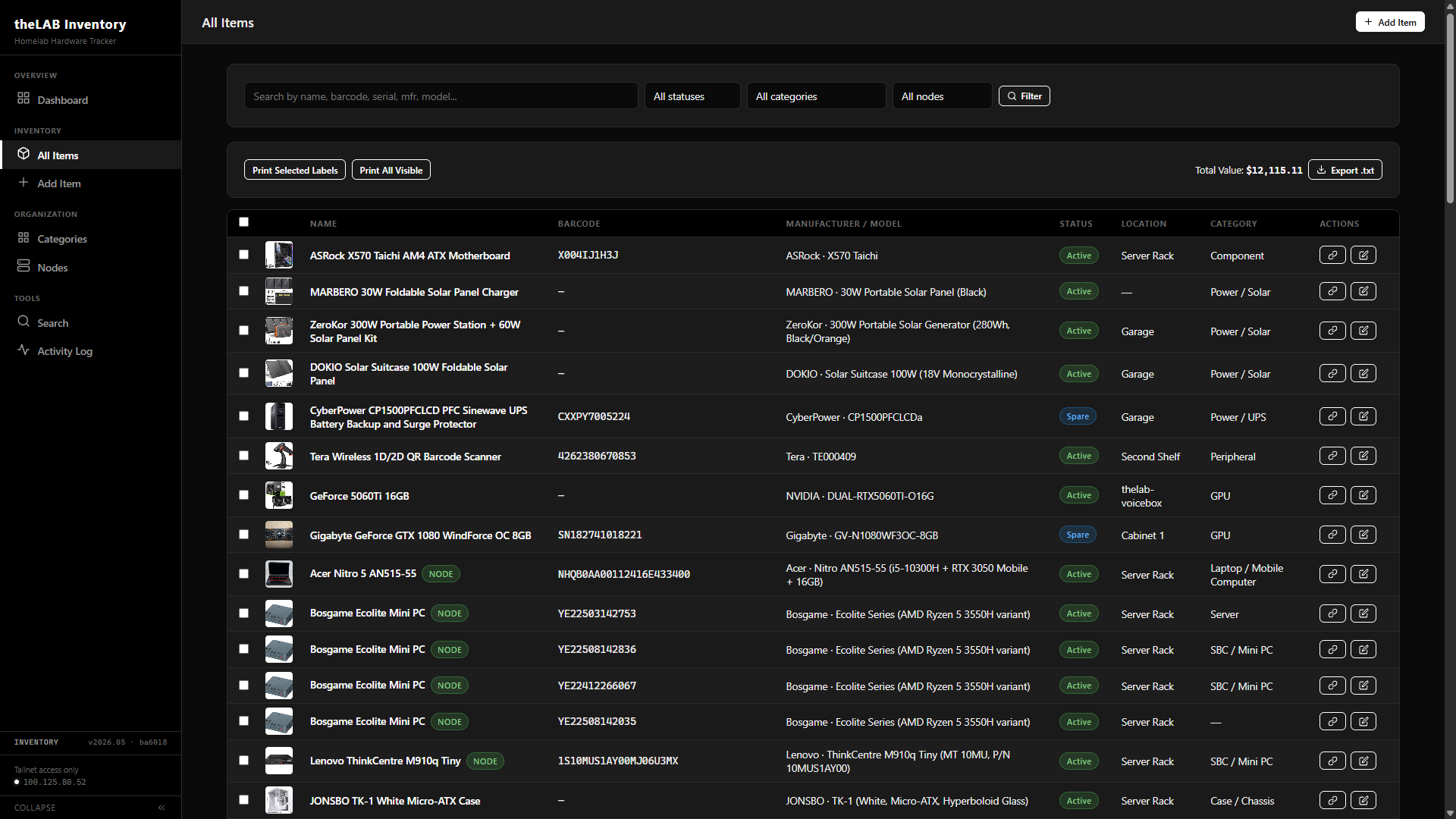Edit the CyberPower CP1500PFCLCD UPS item
Screen dimensions: 1456x819
click(1363, 416)
